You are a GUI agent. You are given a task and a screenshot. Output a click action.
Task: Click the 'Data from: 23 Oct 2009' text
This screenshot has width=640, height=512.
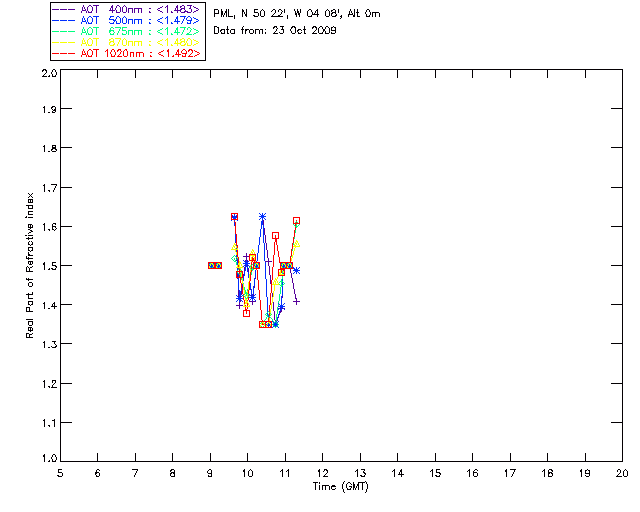275,30
